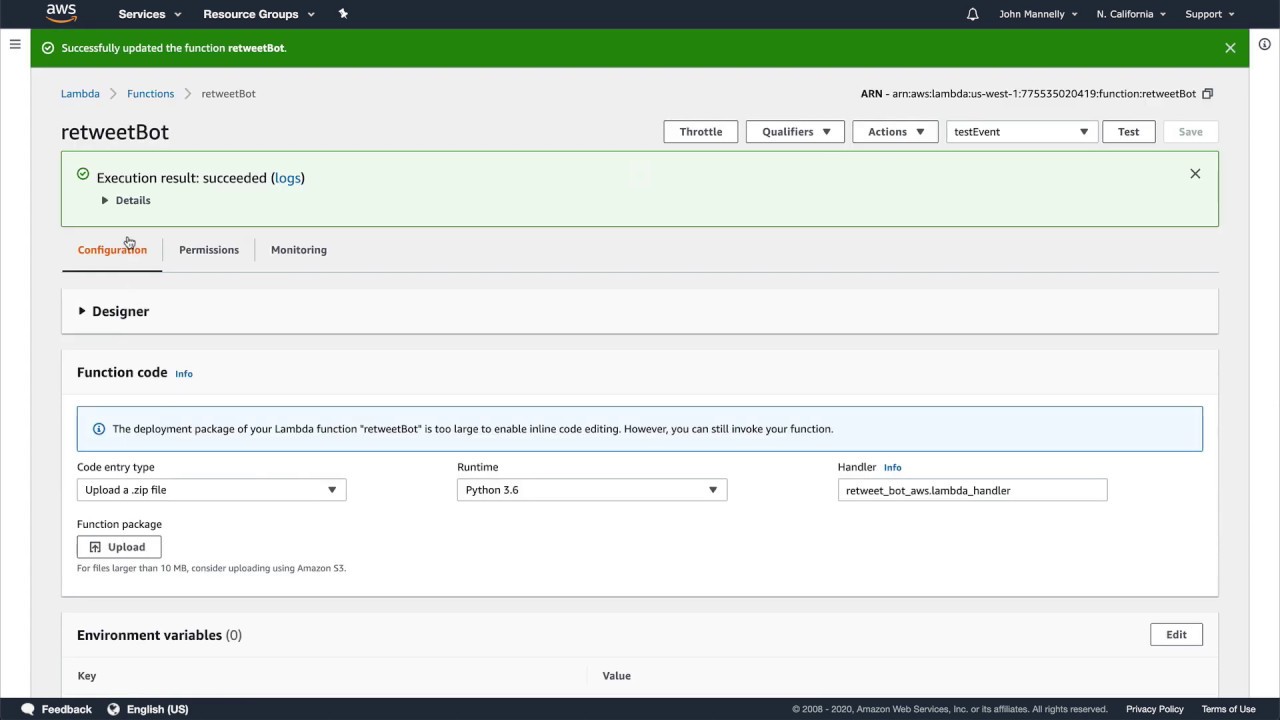The height and width of the screenshot is (720, 1280).
Task: Open the Qualifiers dropdown
Action: point(796,132)
